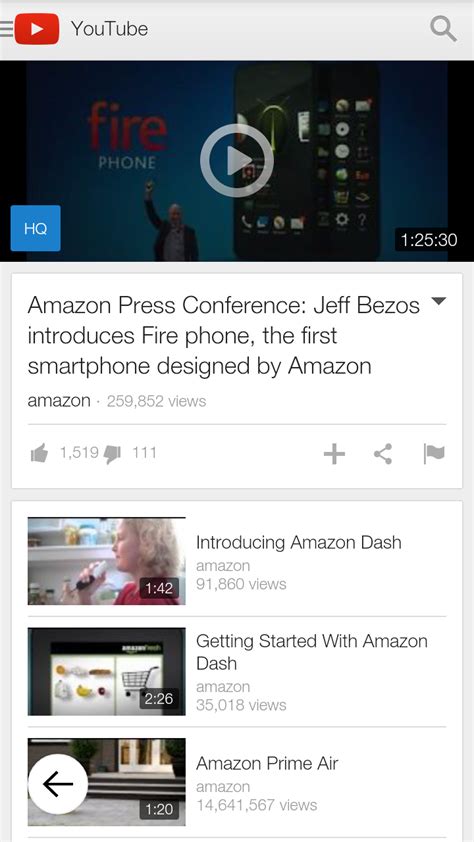Open Getting Started With Amazon Dash
474x842 pixels.
(x=312, y=652)
